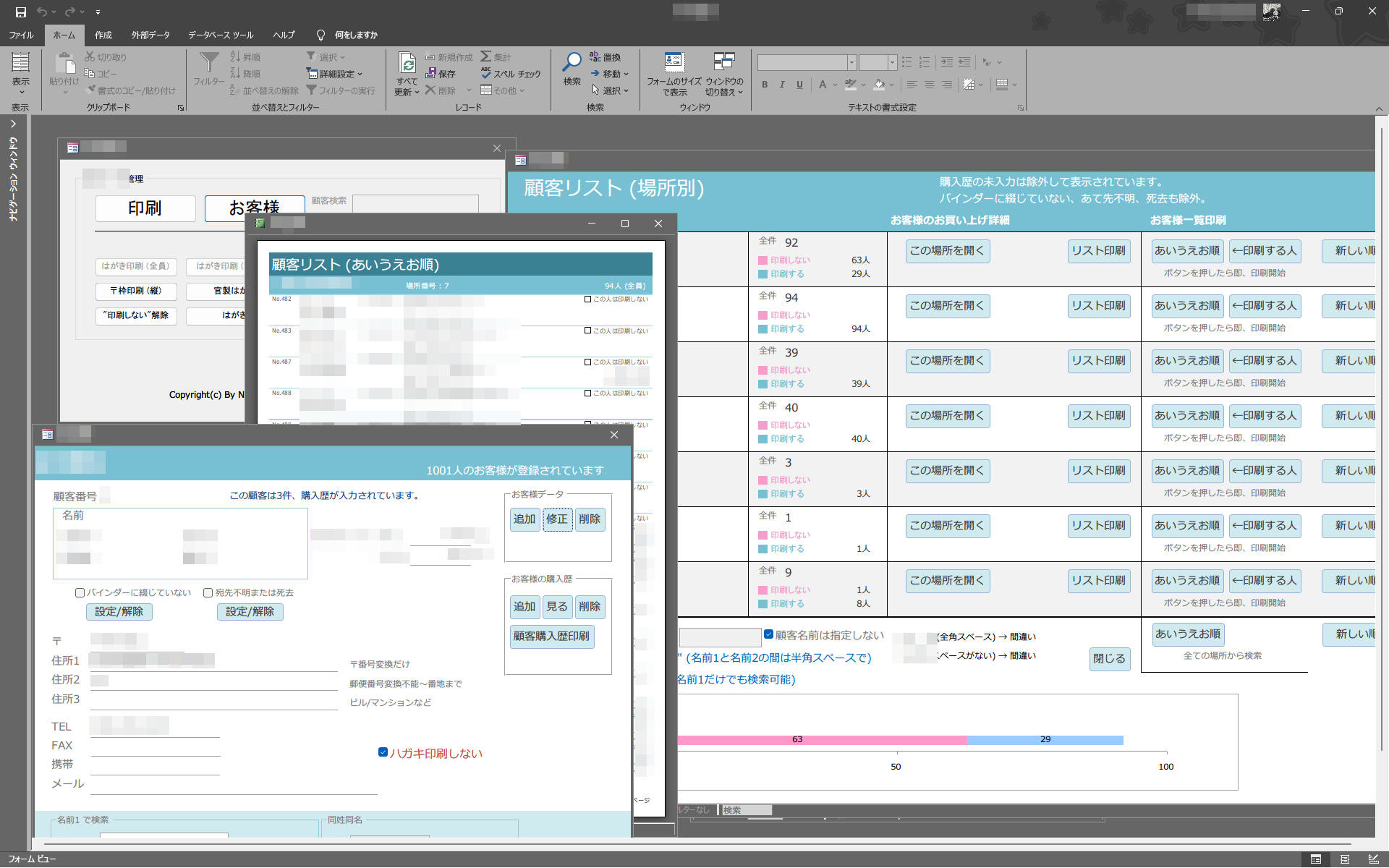Click リスト印刷 for row 94
Viewport: 1389px width, 868px height.
pos(1099,306)
